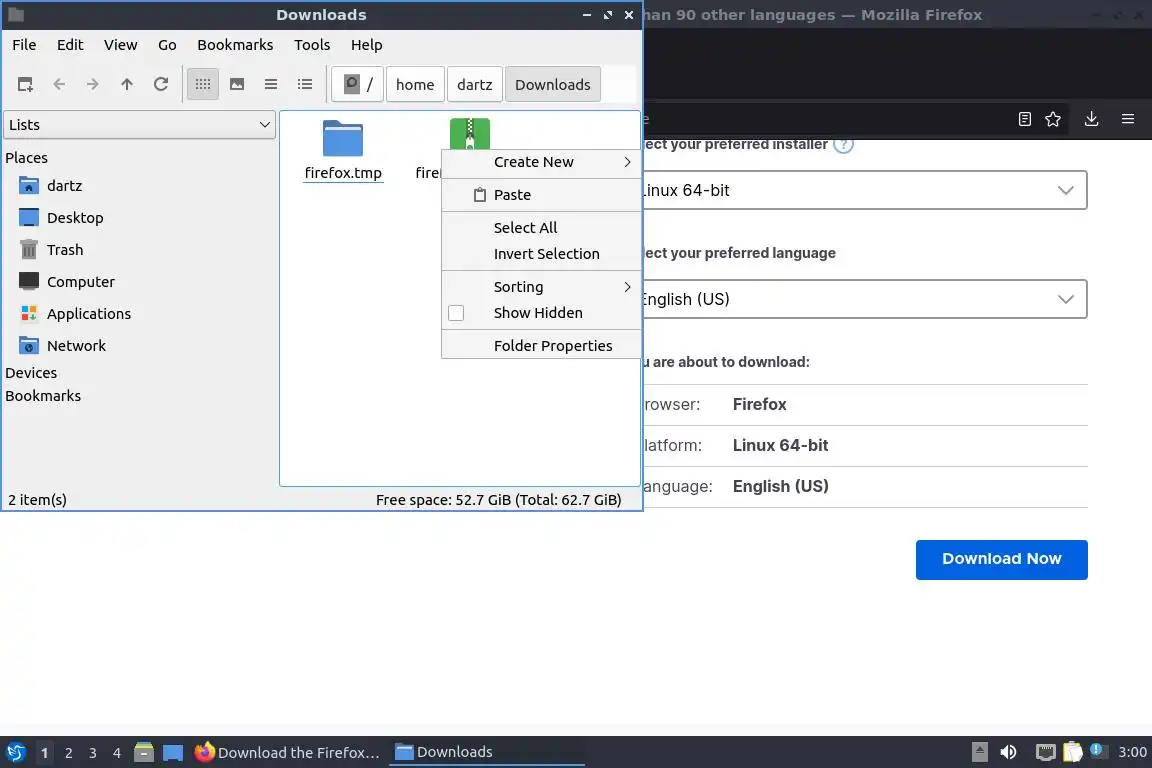Reload the Downloads folder view

[x=161, y=85]
